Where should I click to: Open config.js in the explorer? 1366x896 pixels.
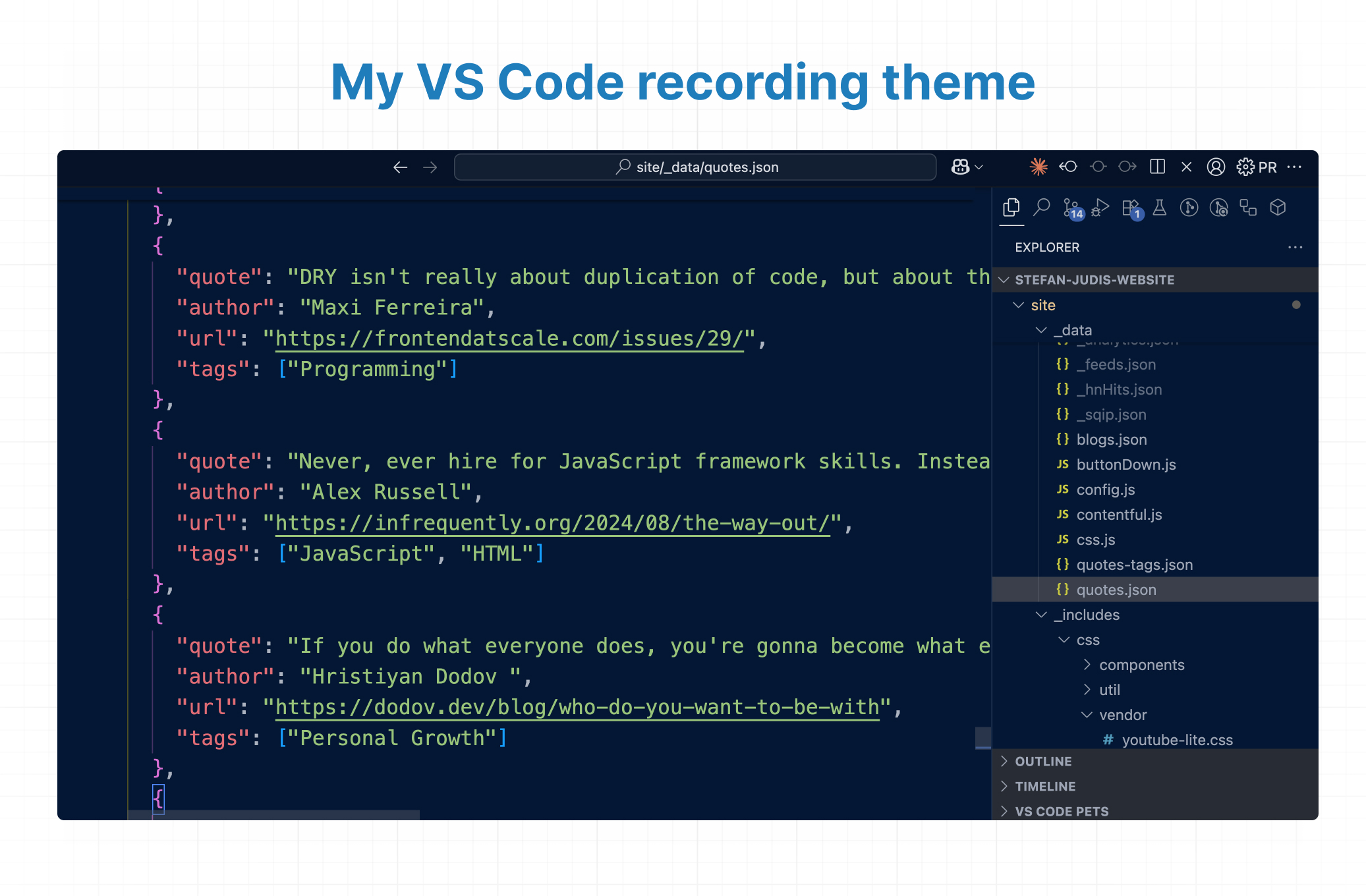pos(1155,490)
